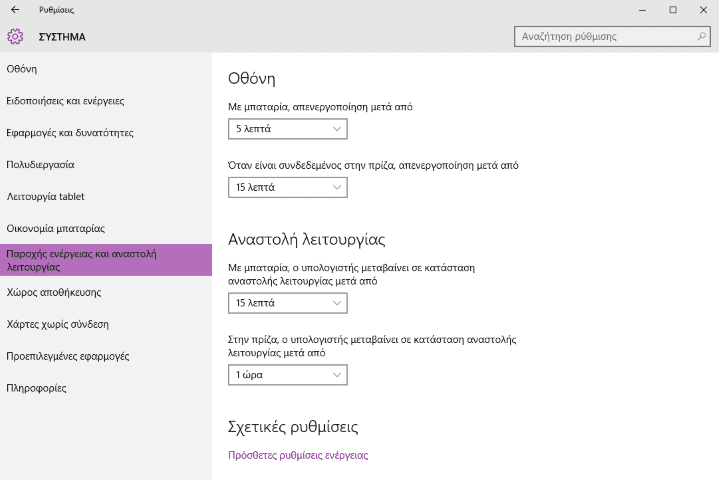The width and height of the screenshot is (719, 480).
Task: Open Πρόσθετες ρυθμίσεις ενέργειας link
Action: point(298,455)
